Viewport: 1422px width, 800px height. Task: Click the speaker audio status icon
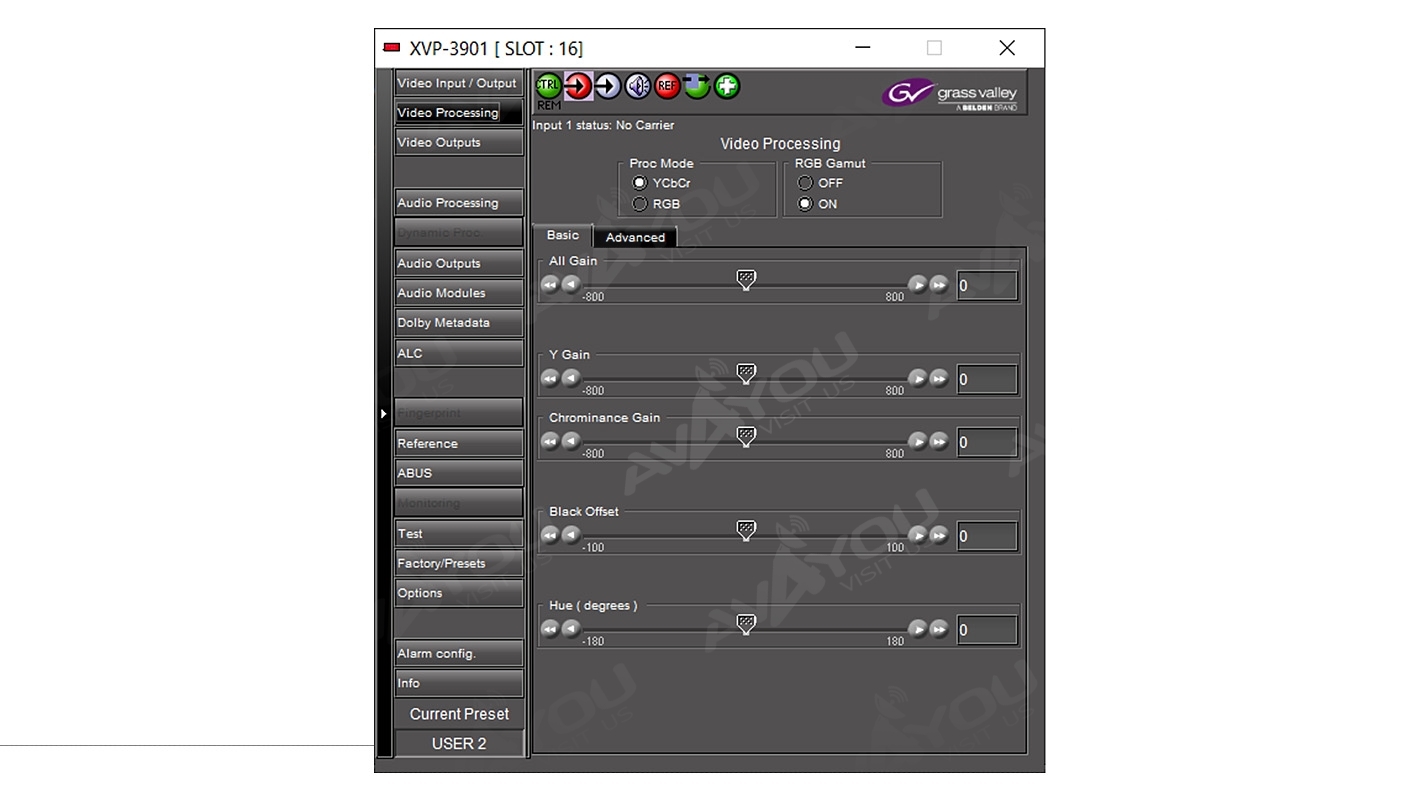[x=638, y=87]
